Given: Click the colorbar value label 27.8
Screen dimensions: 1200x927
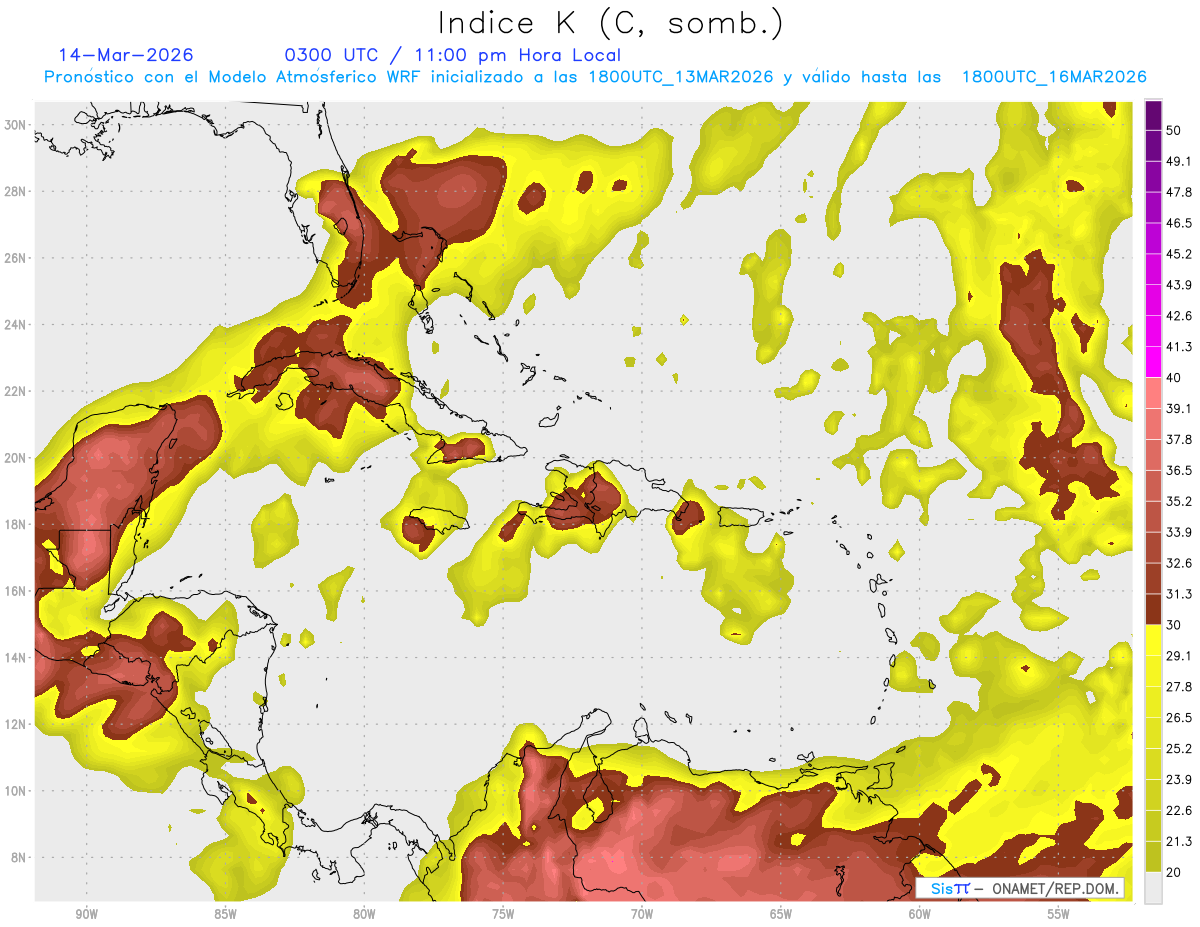Looking at the screenshot, I should pos(1179,687).
